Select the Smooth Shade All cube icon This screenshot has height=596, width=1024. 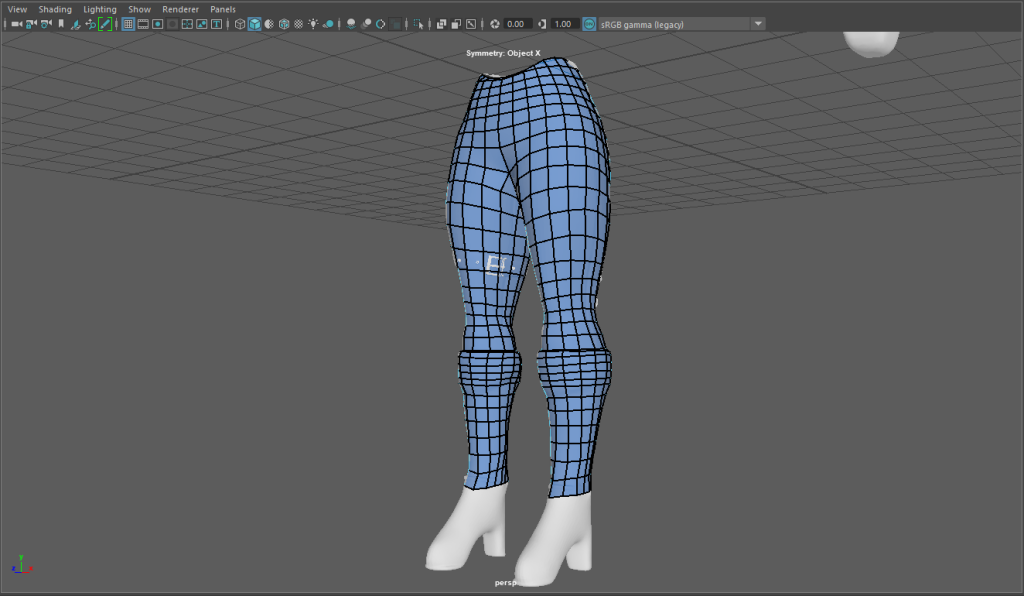(254, 24)
